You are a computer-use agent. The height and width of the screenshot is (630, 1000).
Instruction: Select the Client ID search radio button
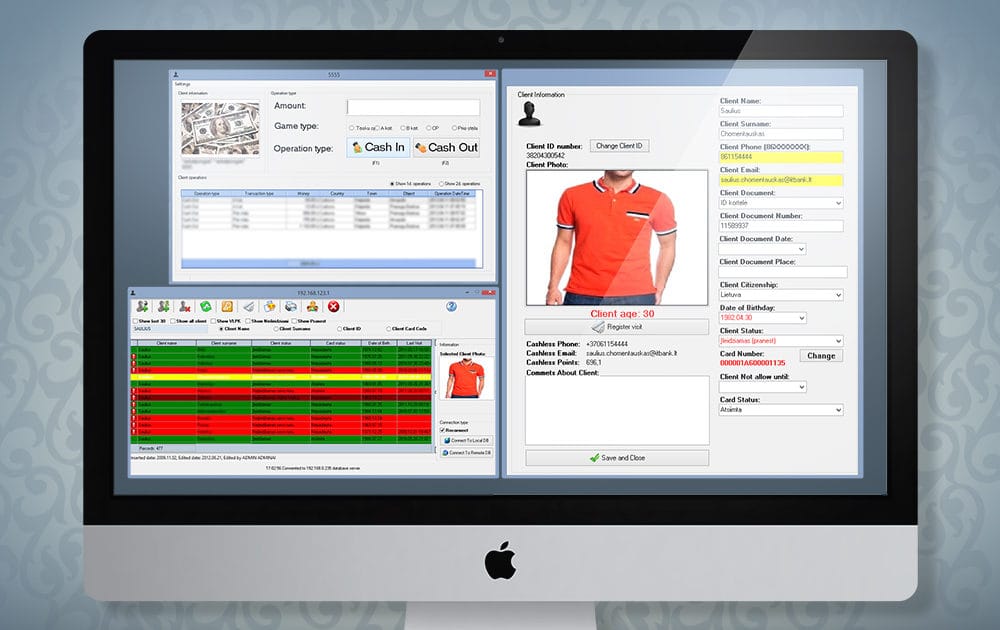pos(339,329)
